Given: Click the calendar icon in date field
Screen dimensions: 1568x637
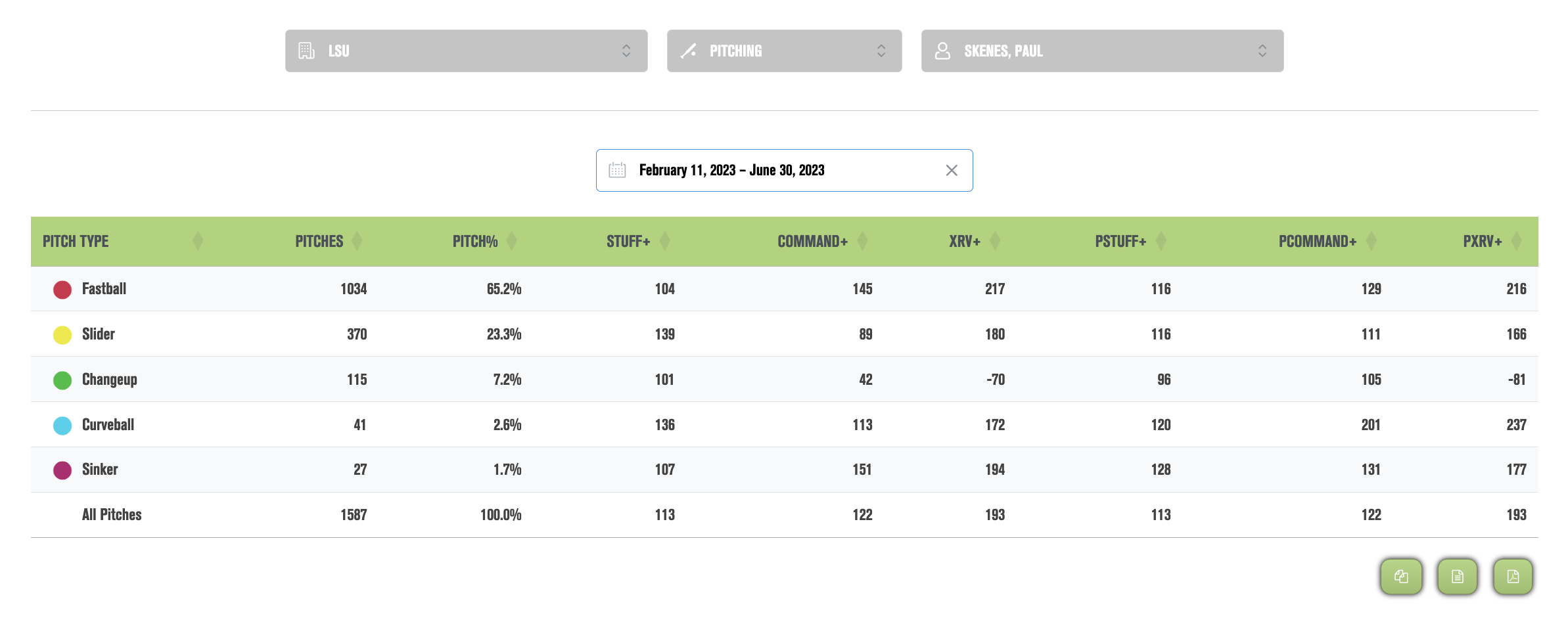Looking at the screenshot, I should 617,170.
